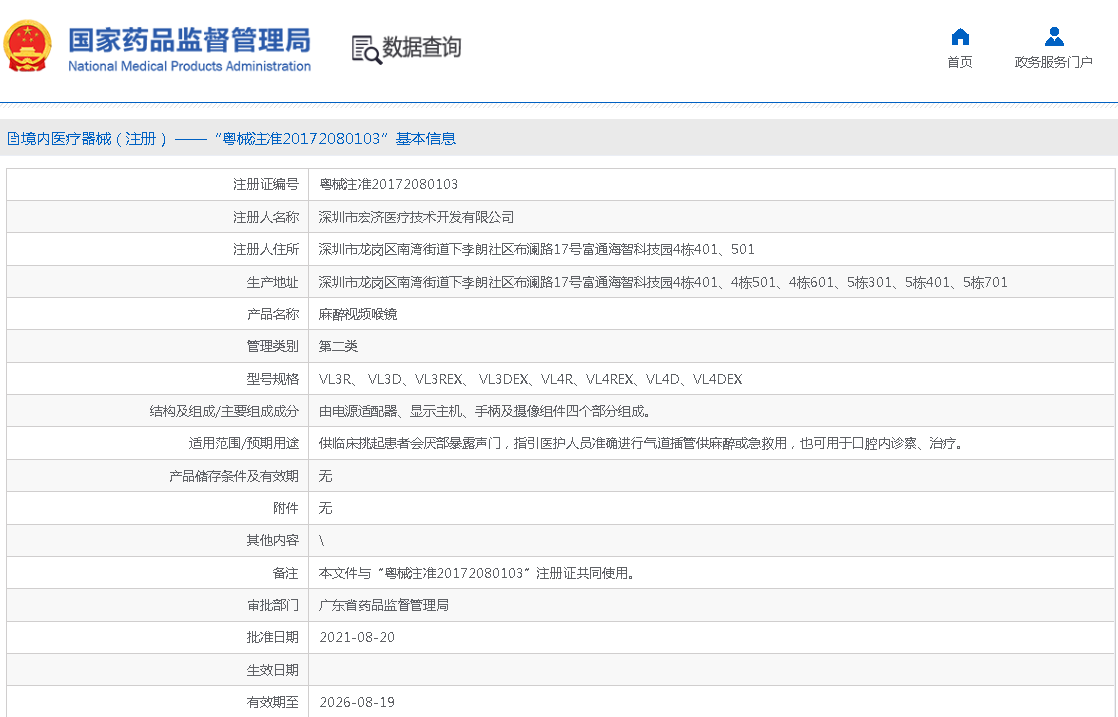1118x717 pixels.
Task: Click the 国家药品监督管理局 title text
Action: click(189, 40)
